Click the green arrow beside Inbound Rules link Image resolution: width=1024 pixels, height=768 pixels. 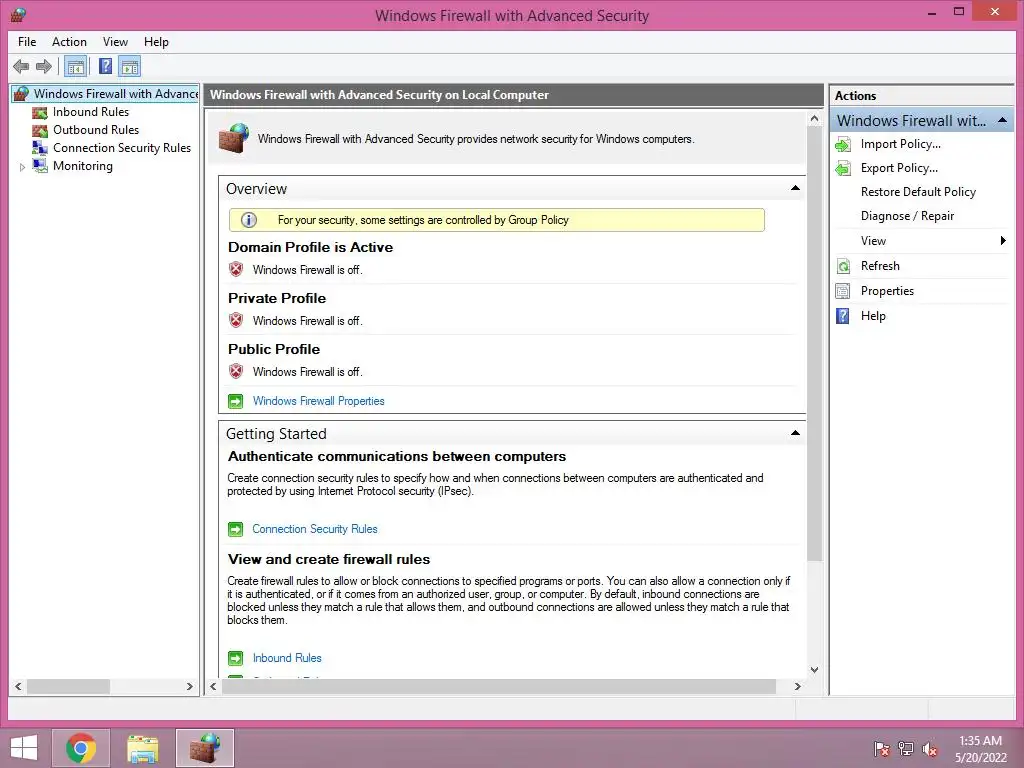click(x=235, y=658)
